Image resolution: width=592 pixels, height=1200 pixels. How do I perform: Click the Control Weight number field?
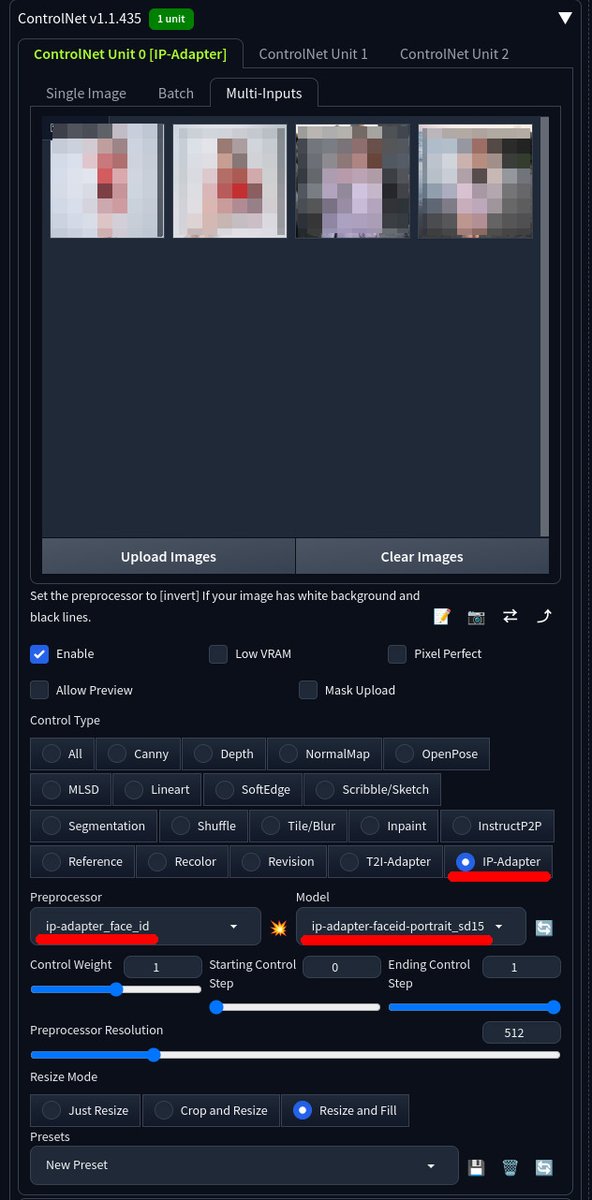tap(163, 968)
